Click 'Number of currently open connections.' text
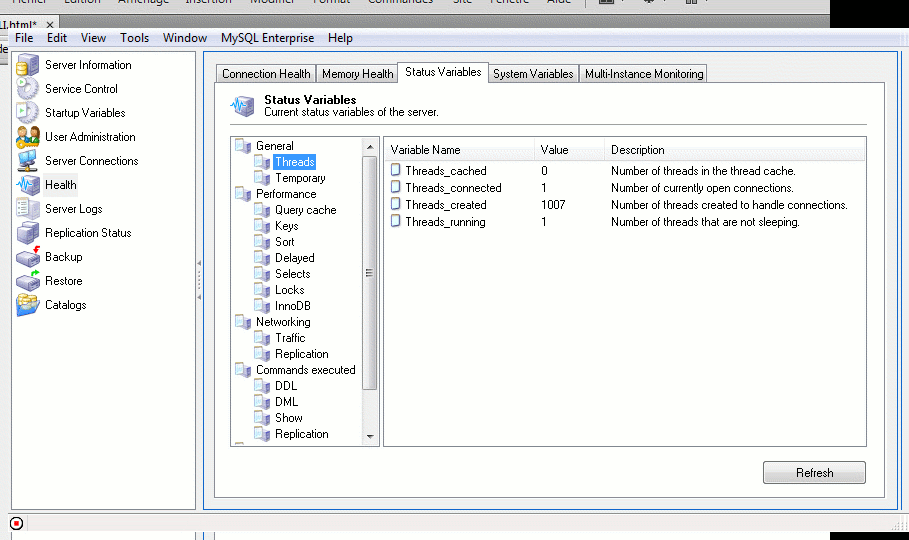This screenshot has width=909, height=540. [702, 188]
